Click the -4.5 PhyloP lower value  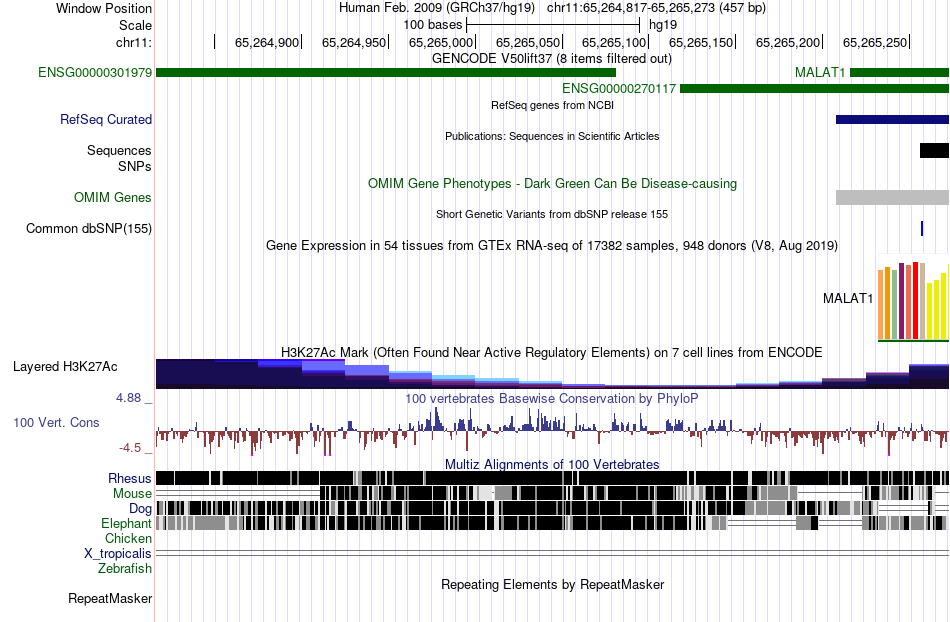coord(130,448)
